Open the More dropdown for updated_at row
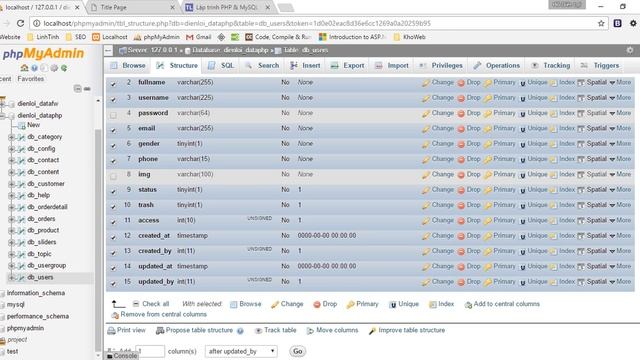This screenshot has width=640, height=360. (620, 266)
